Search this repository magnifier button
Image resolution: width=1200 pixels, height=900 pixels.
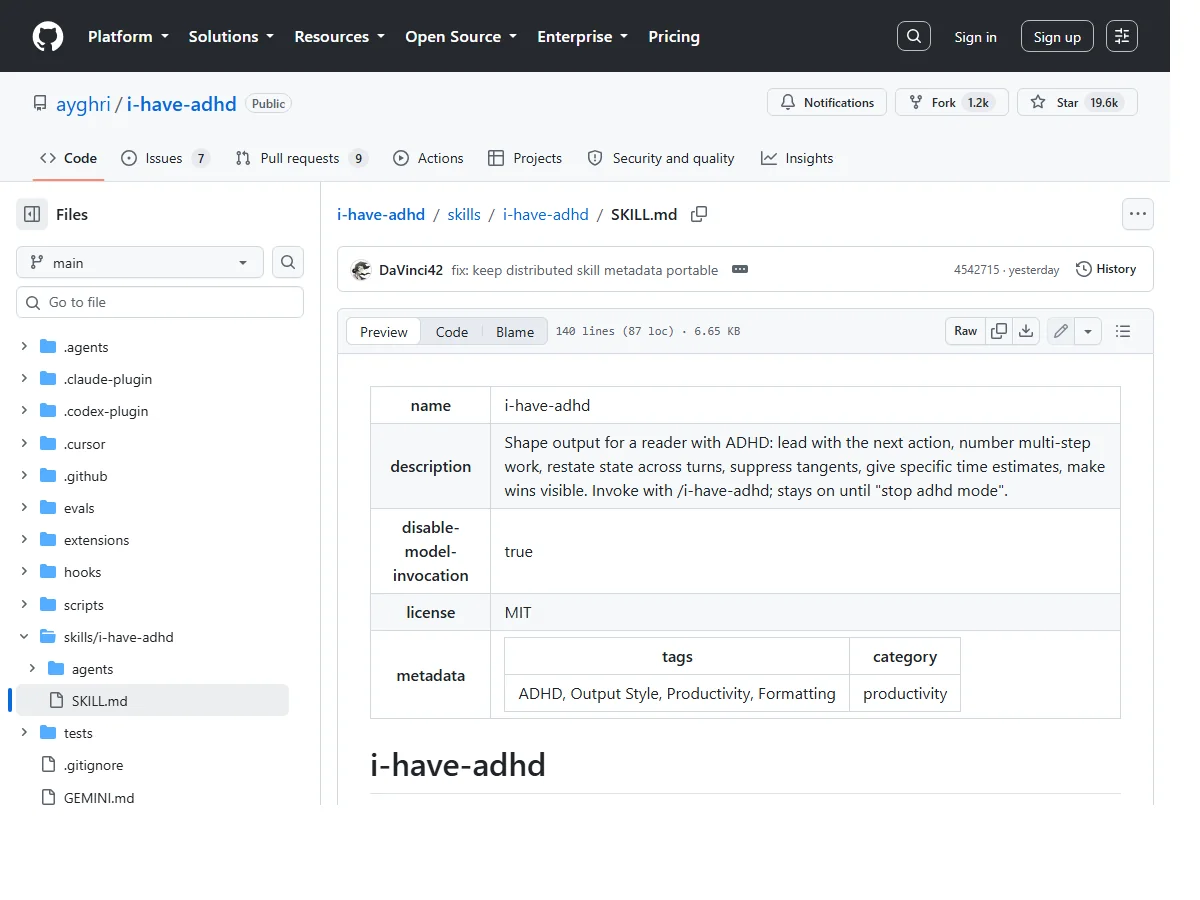[288, 262]
